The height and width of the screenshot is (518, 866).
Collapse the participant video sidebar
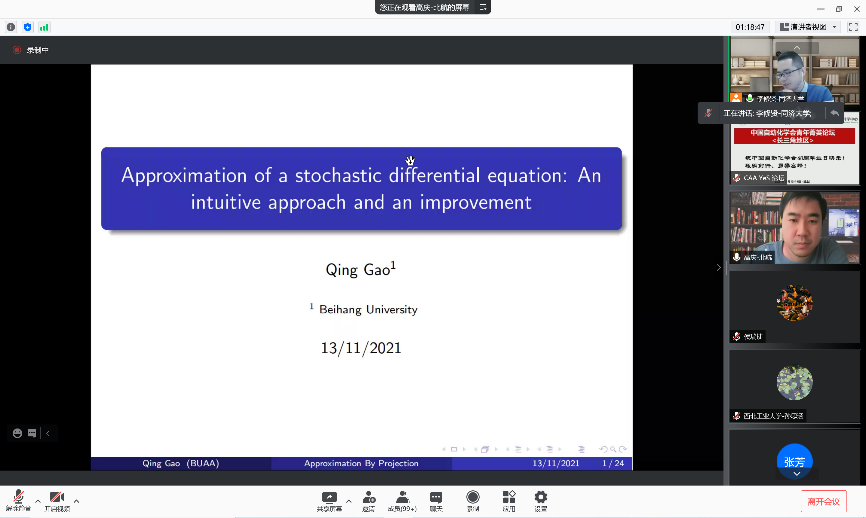click(x=717, y=267)
